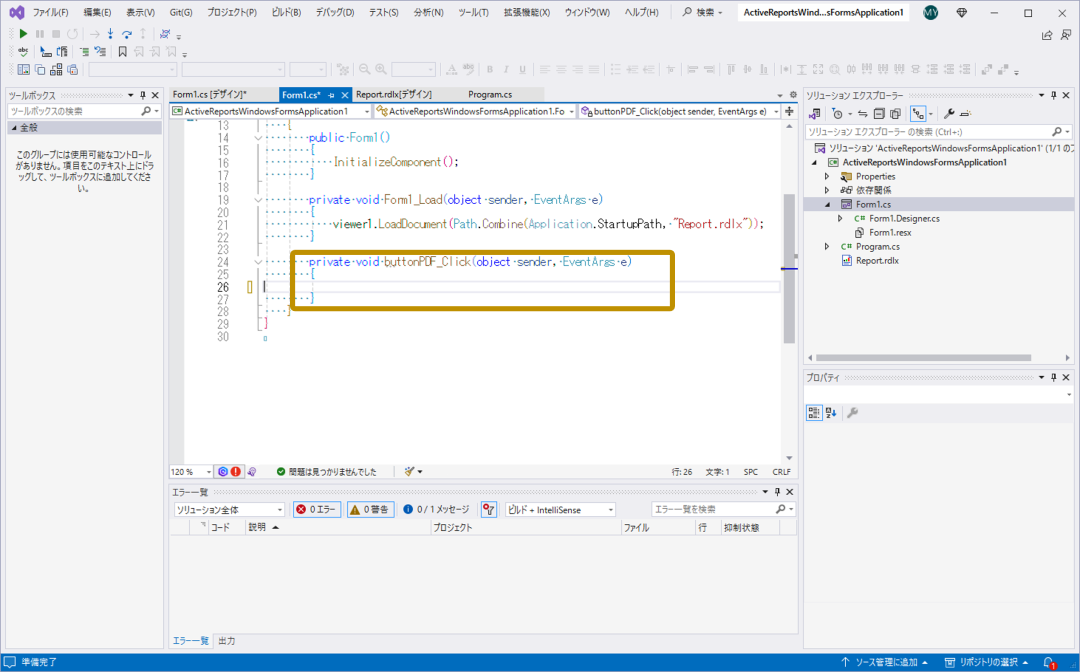
Task: Click the vertical scrollbar in code editor
Action: (x=789, y=269)
